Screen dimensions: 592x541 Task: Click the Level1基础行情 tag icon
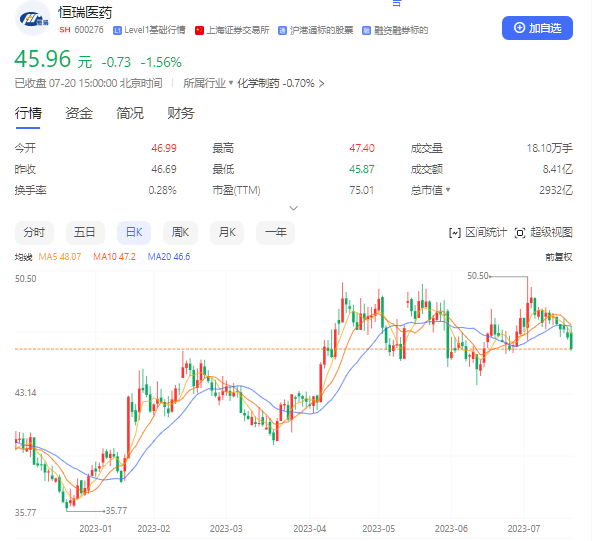[117, 31]
